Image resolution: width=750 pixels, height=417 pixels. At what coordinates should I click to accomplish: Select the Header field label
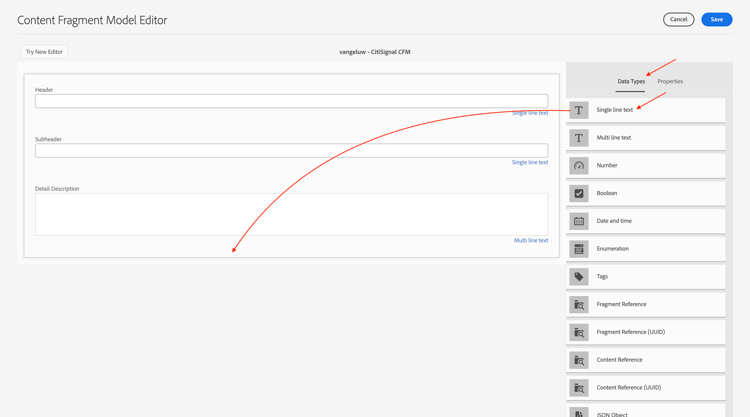click(44, 90)
